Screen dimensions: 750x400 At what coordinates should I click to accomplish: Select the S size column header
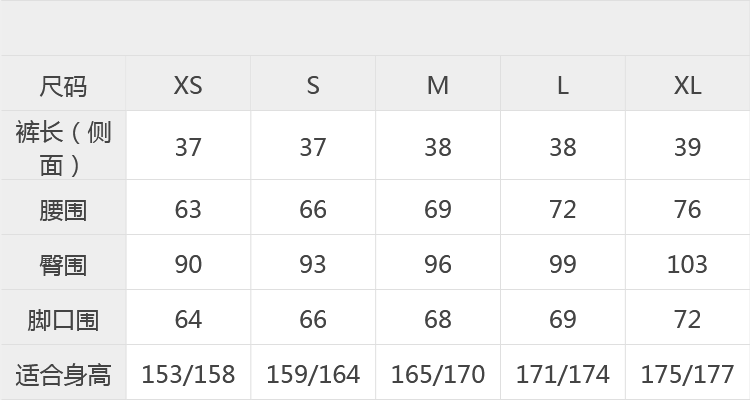[x=313, y=83]
